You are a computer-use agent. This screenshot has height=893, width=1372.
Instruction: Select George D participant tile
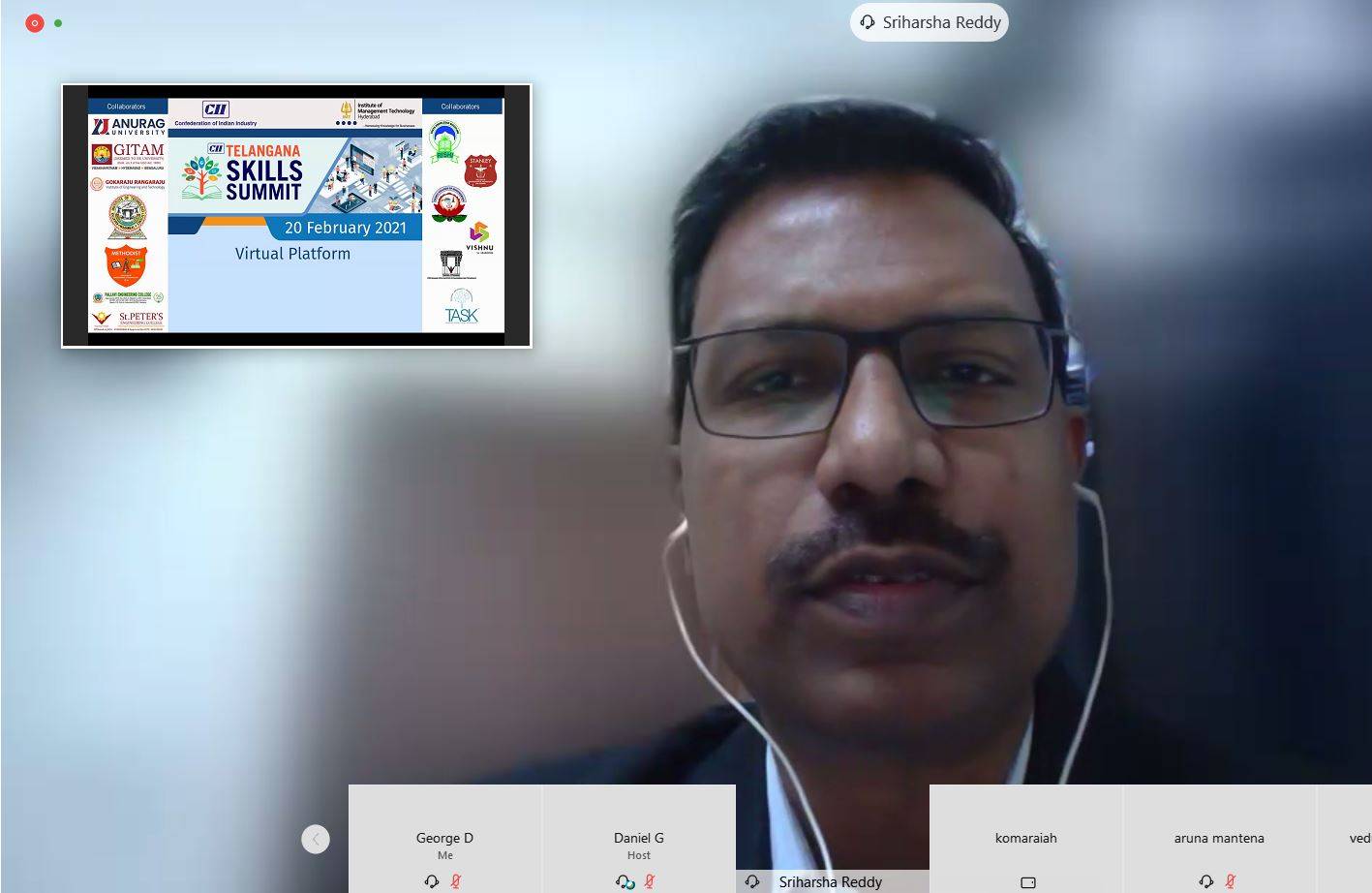coord(445,839)
